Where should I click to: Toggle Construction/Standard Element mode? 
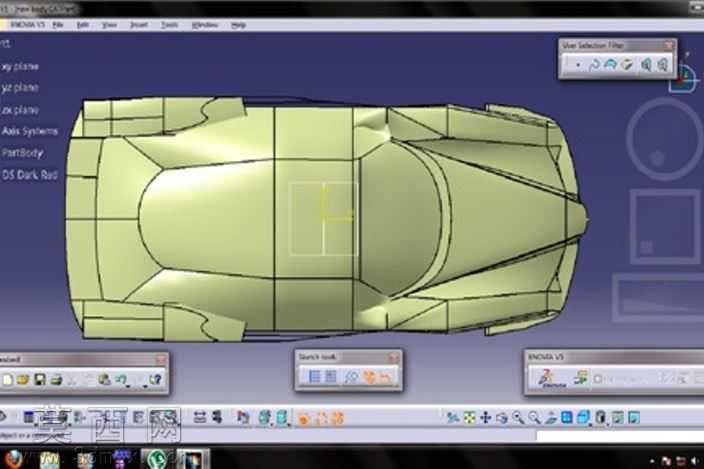pyautogui.click(x=351, y=377)
